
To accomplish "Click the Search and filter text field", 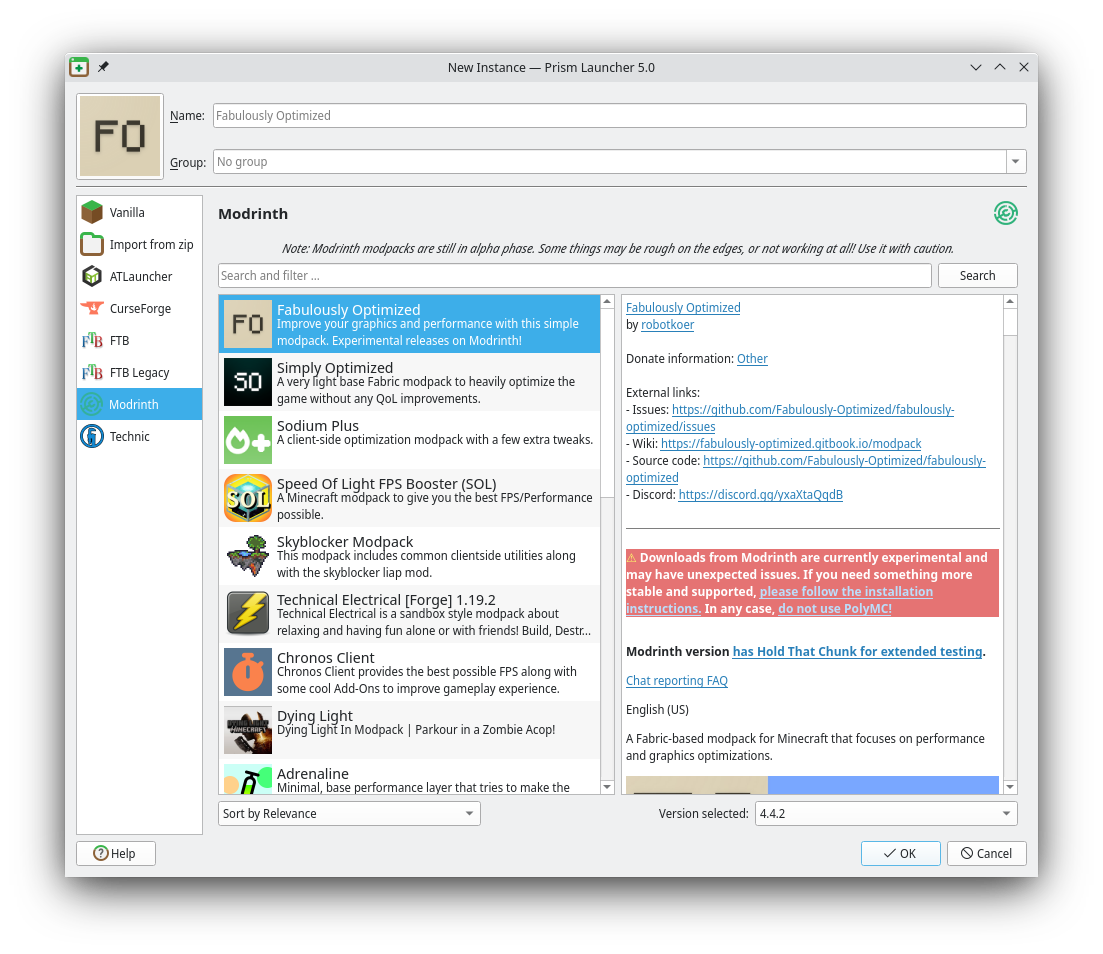I will click(574, 276).
